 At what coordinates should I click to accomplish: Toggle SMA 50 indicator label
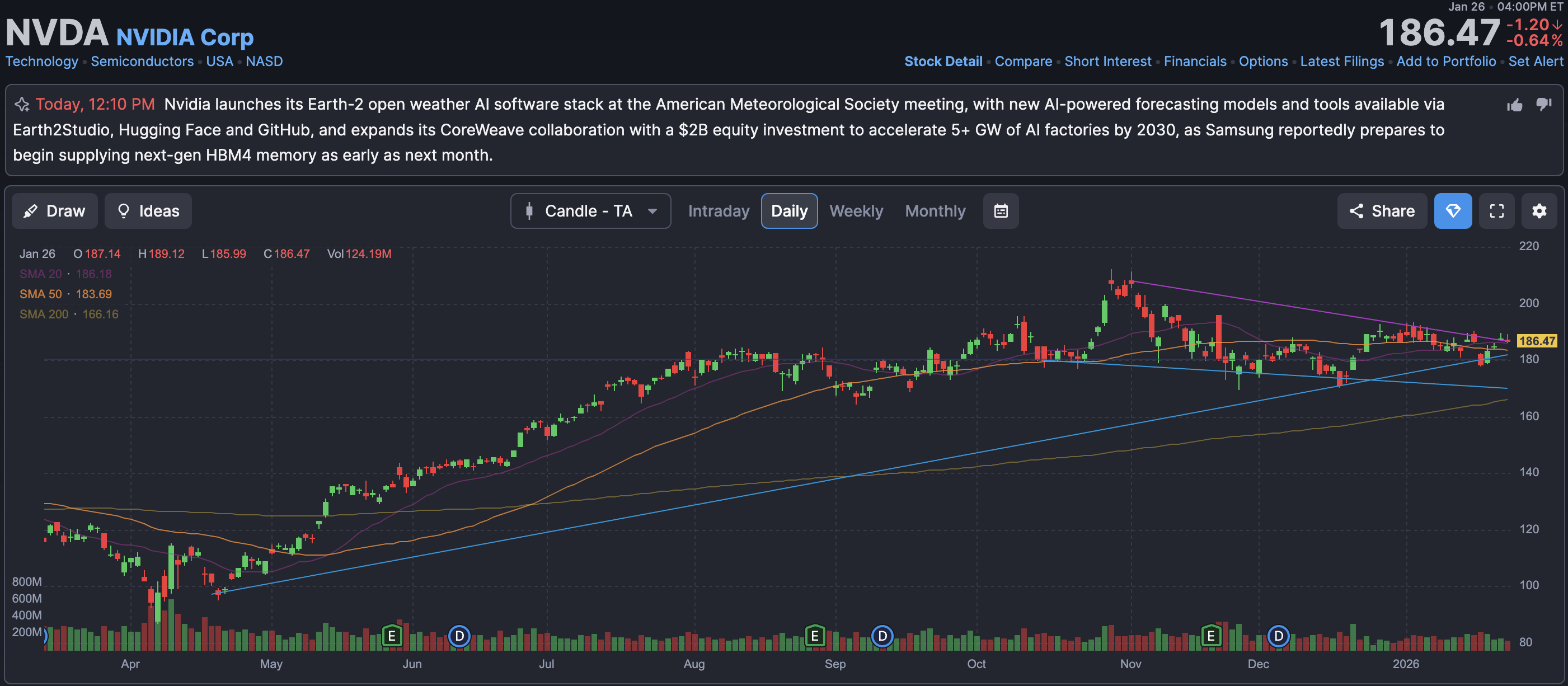point(40,294)
